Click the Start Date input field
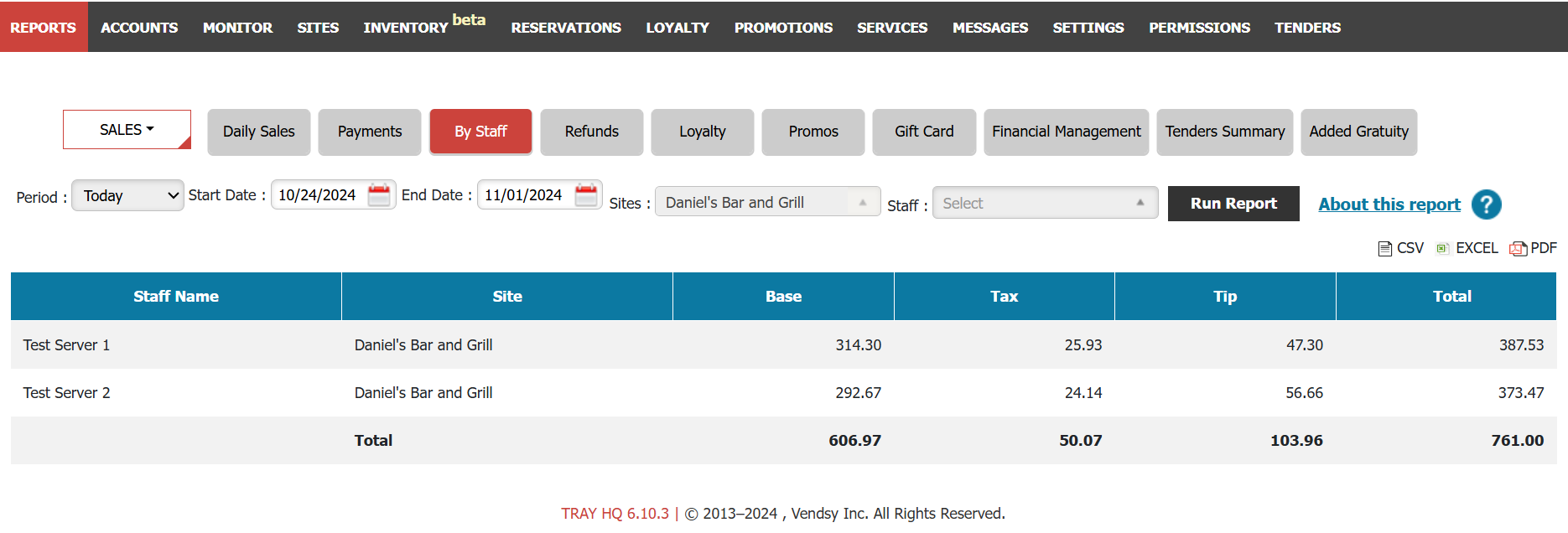This screenshot has height=533, width=1568. tap(319, 195)
